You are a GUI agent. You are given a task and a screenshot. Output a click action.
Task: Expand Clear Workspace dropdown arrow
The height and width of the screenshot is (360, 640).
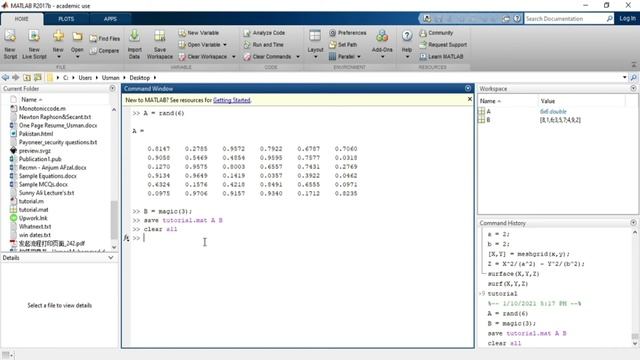(x=233, y=57)
